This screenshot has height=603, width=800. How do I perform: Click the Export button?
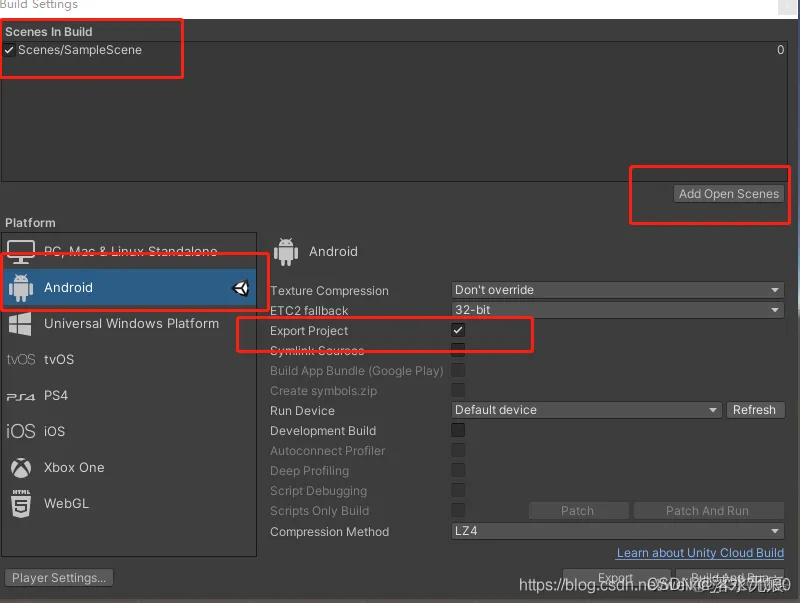tap(616, 577)
